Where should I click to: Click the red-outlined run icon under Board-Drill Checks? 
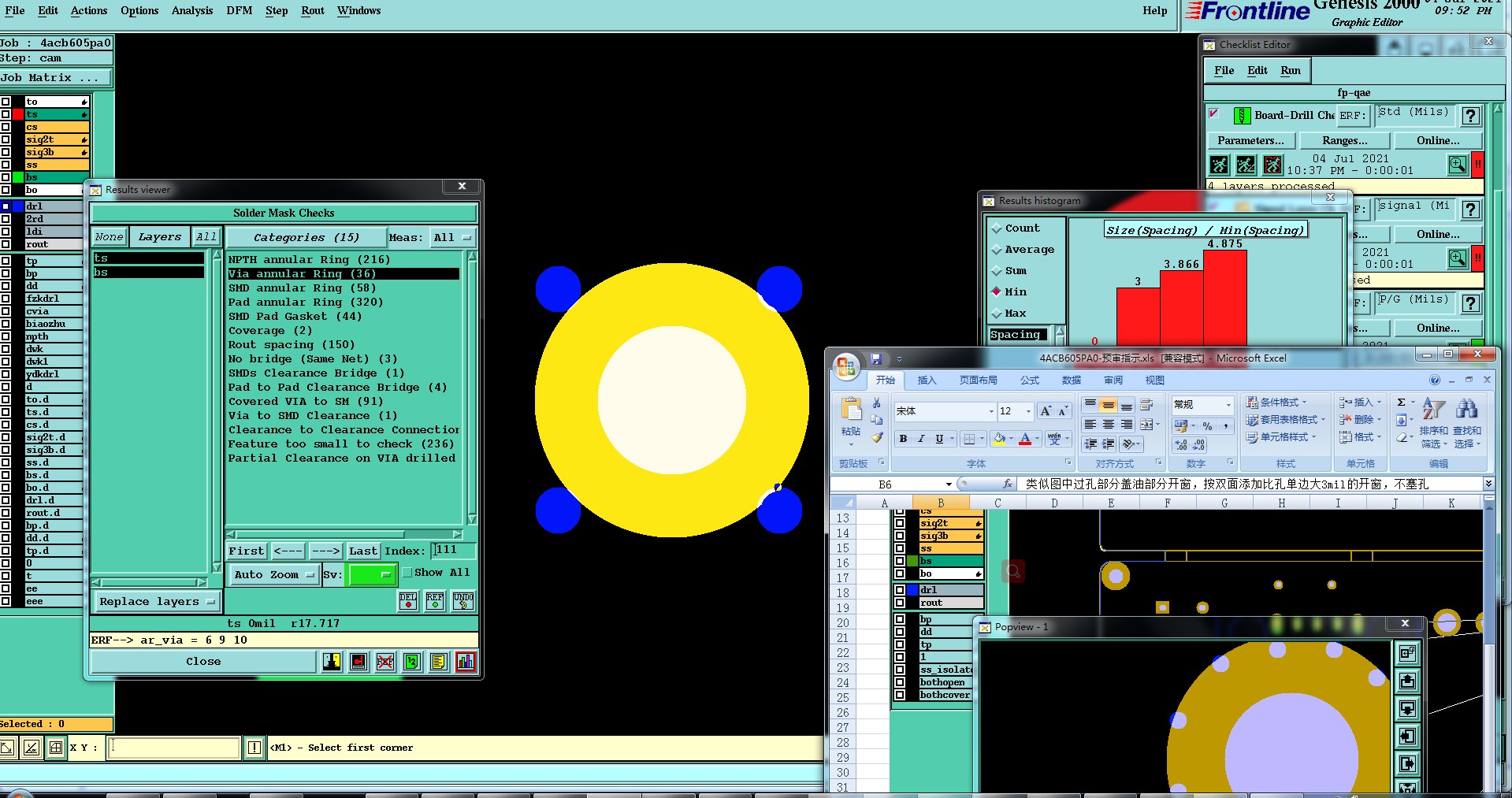tap(1272, 165)
